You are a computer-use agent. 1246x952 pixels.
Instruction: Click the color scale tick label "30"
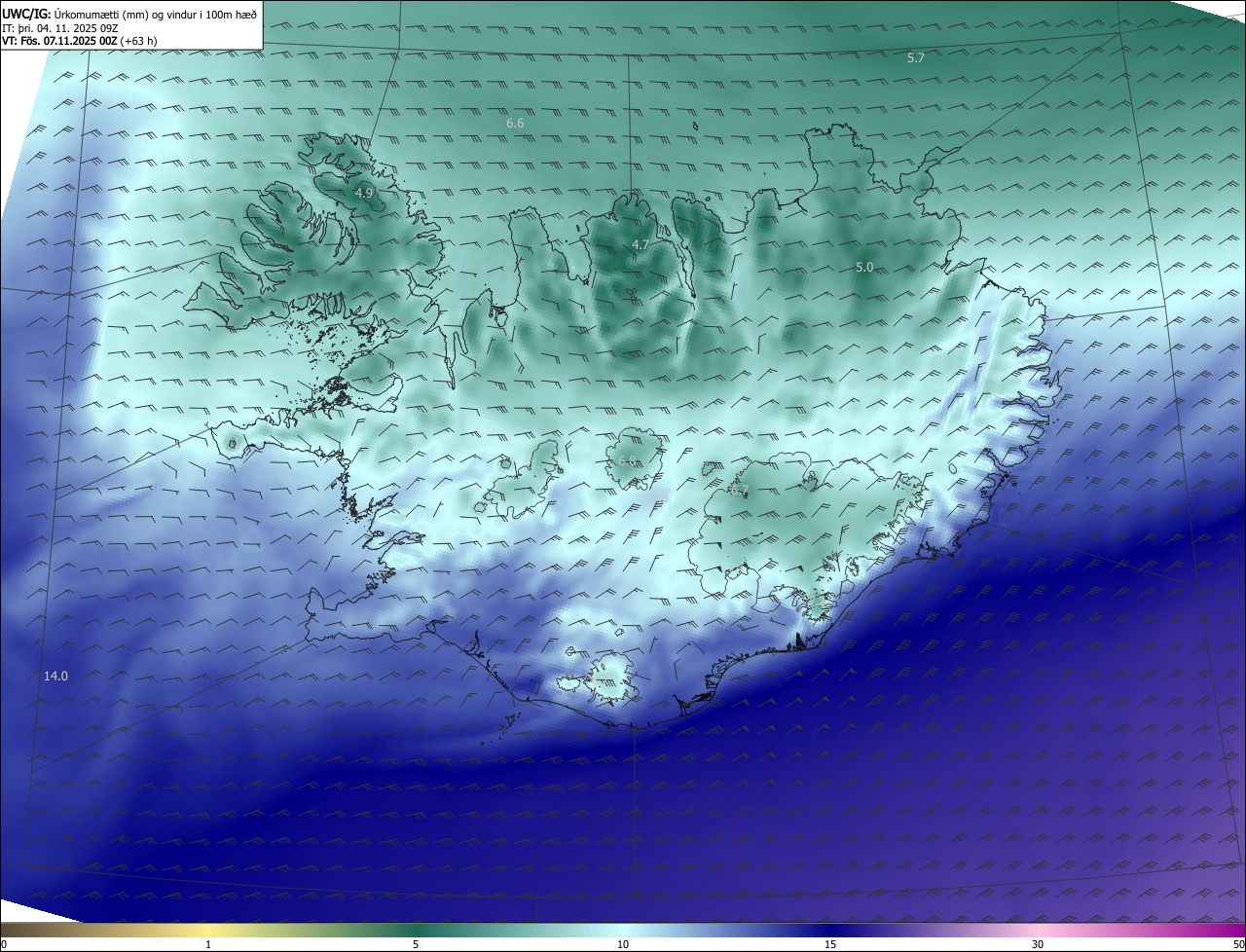pos(1038,944)
